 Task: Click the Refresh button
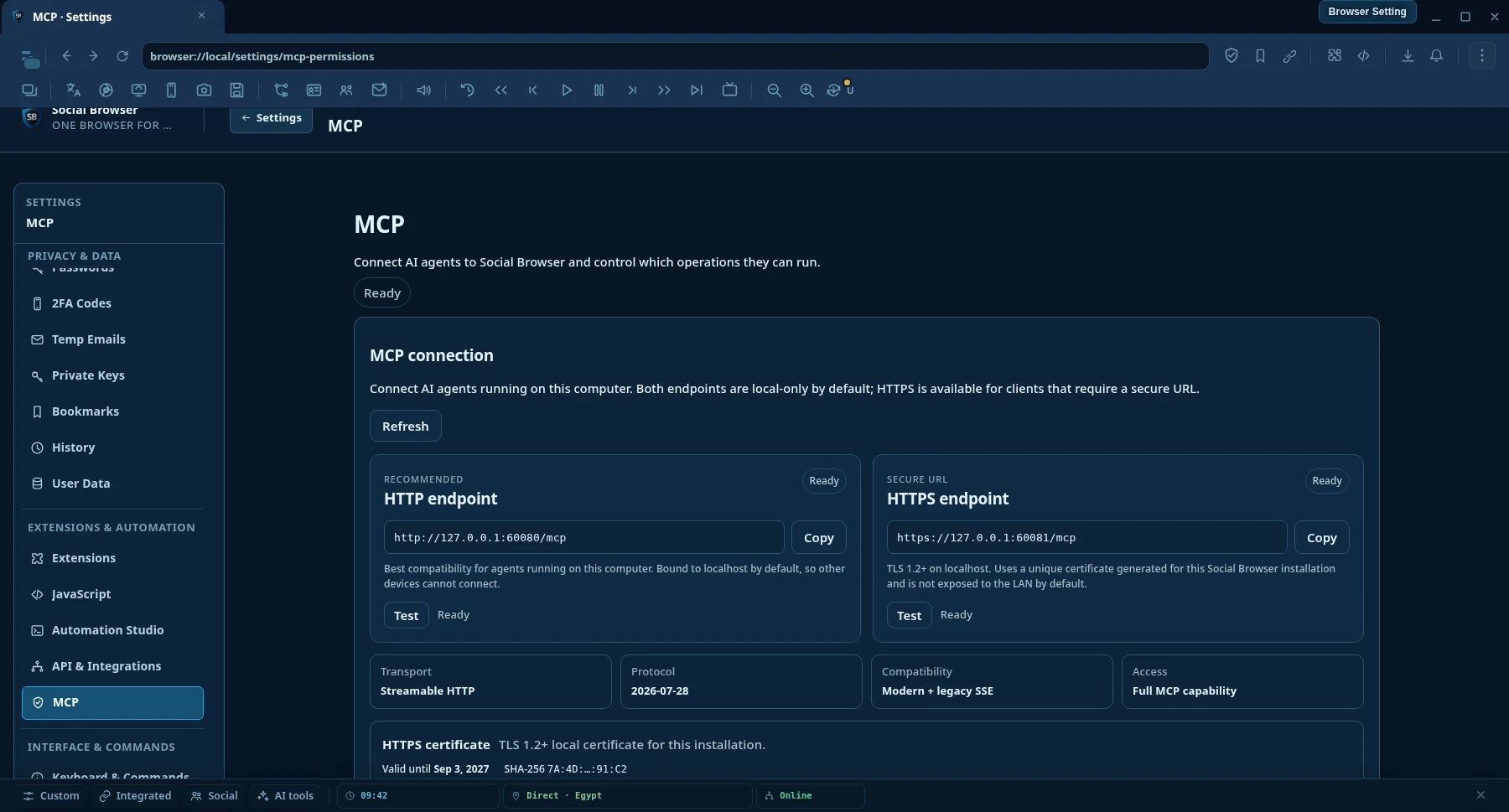406,427
